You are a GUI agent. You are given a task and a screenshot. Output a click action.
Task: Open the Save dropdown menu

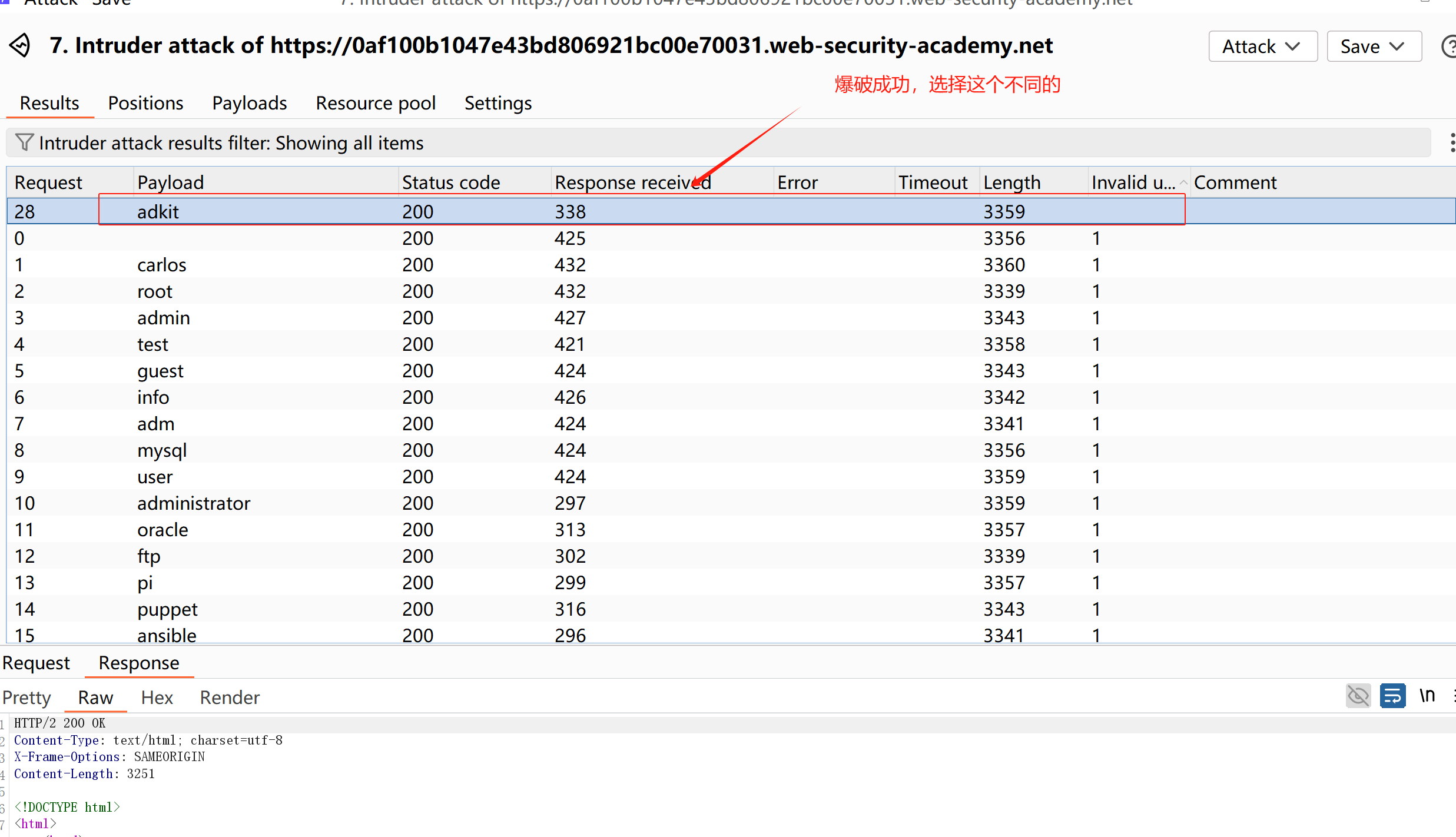click(x=1374, y=46)
